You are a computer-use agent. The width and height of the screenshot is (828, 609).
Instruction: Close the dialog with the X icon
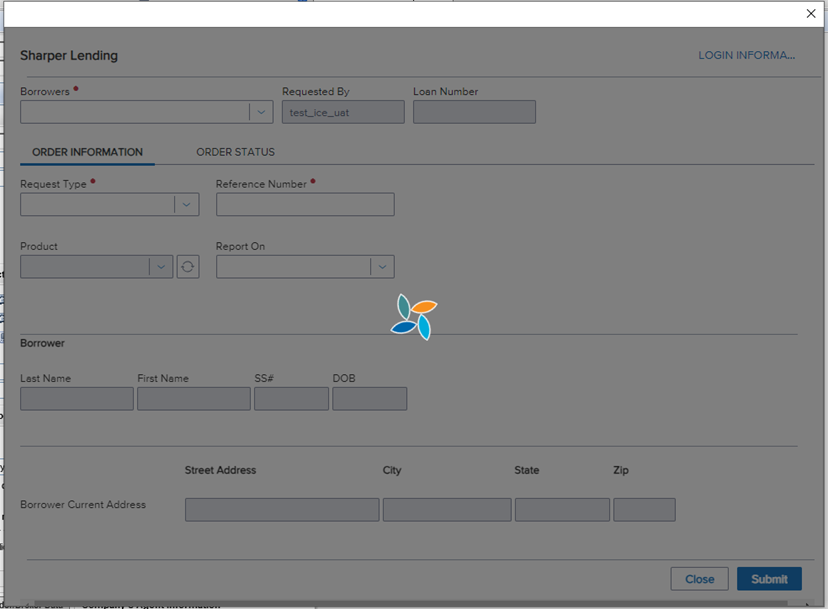click(811, 14)
